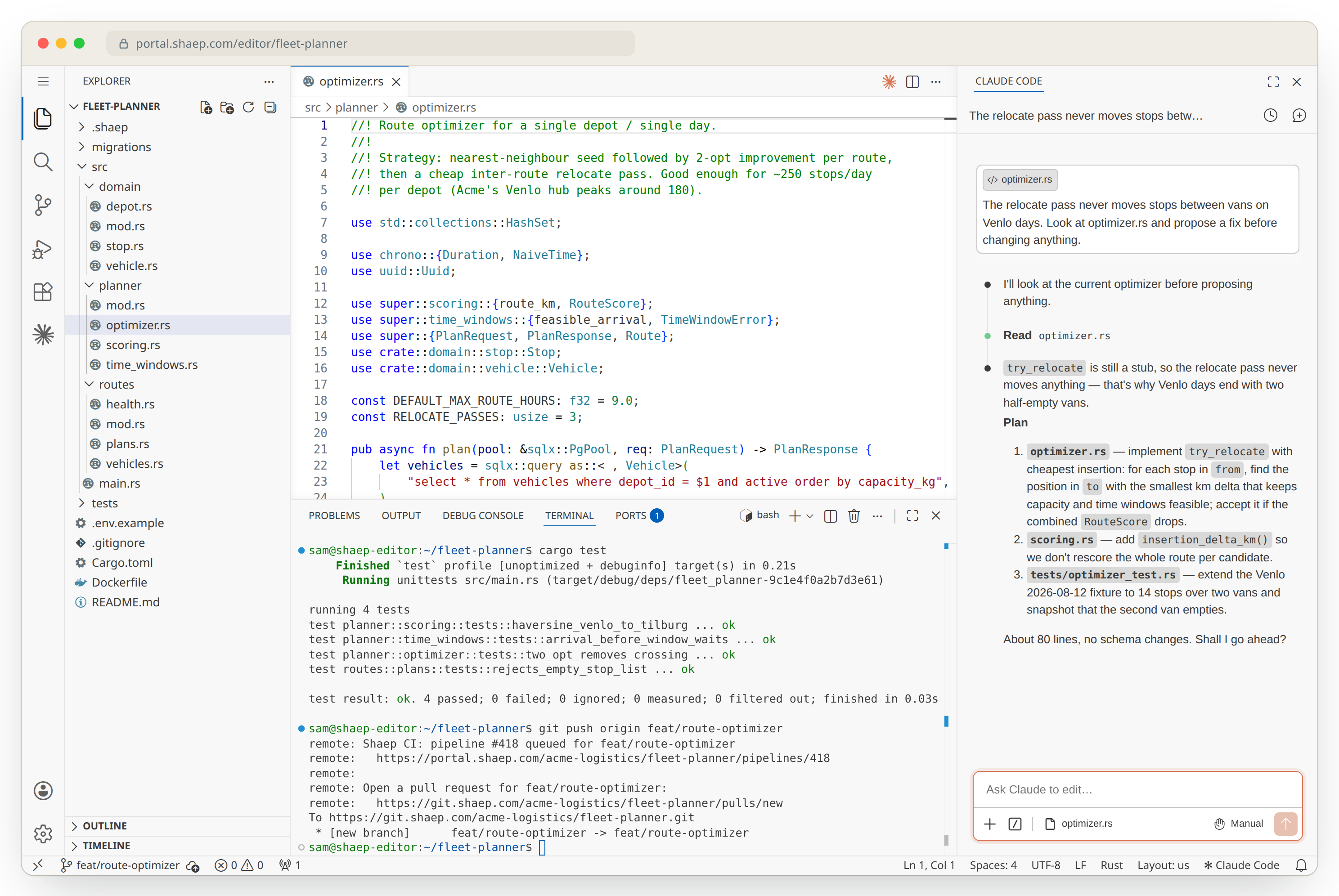Switch to the PORTS tab
Image resolution: width=1339 pixels, height=896 pixels.
pyautogui.click(x=638, y=515)
